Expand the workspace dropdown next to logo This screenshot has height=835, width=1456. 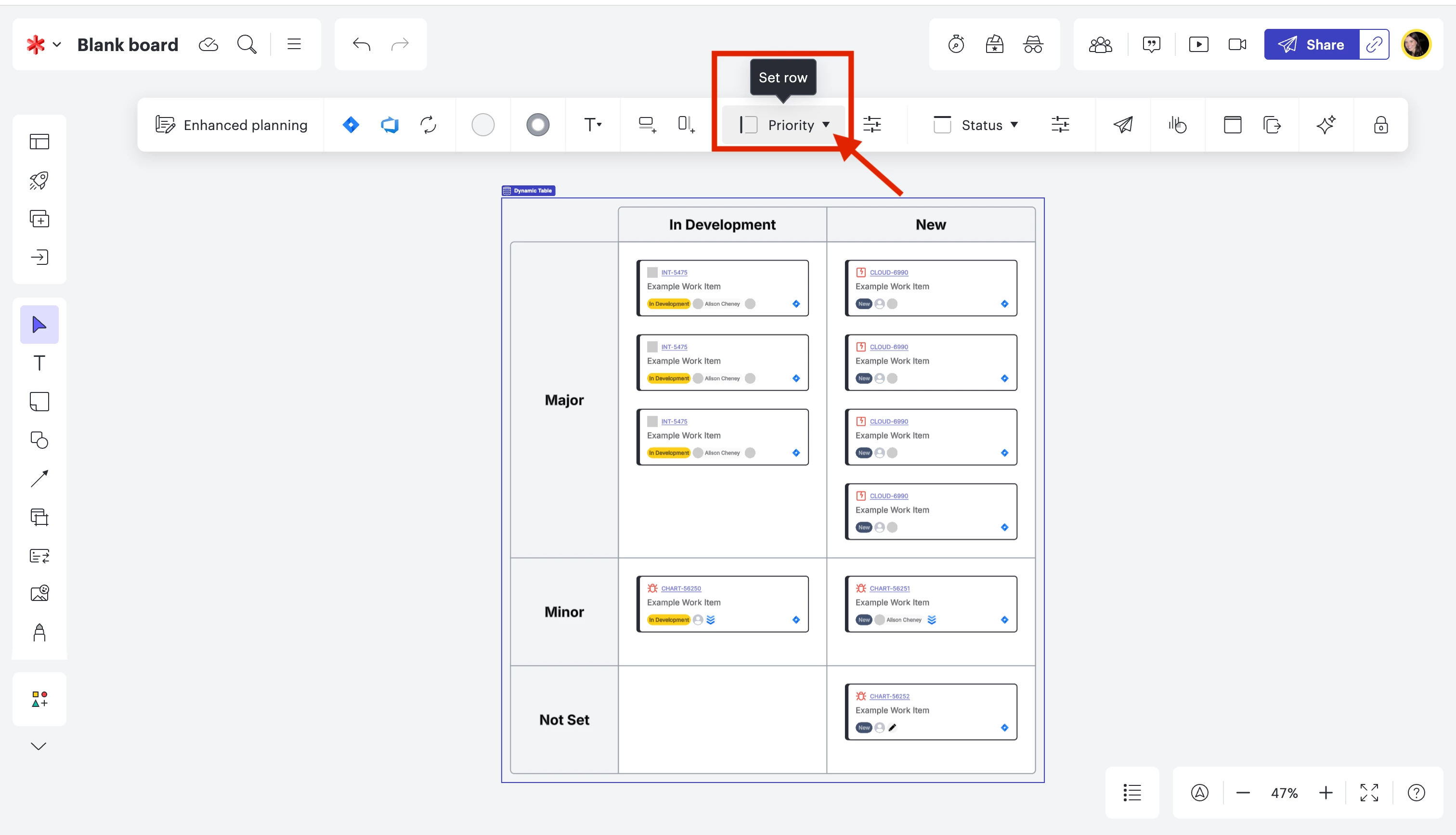(57, 44)
